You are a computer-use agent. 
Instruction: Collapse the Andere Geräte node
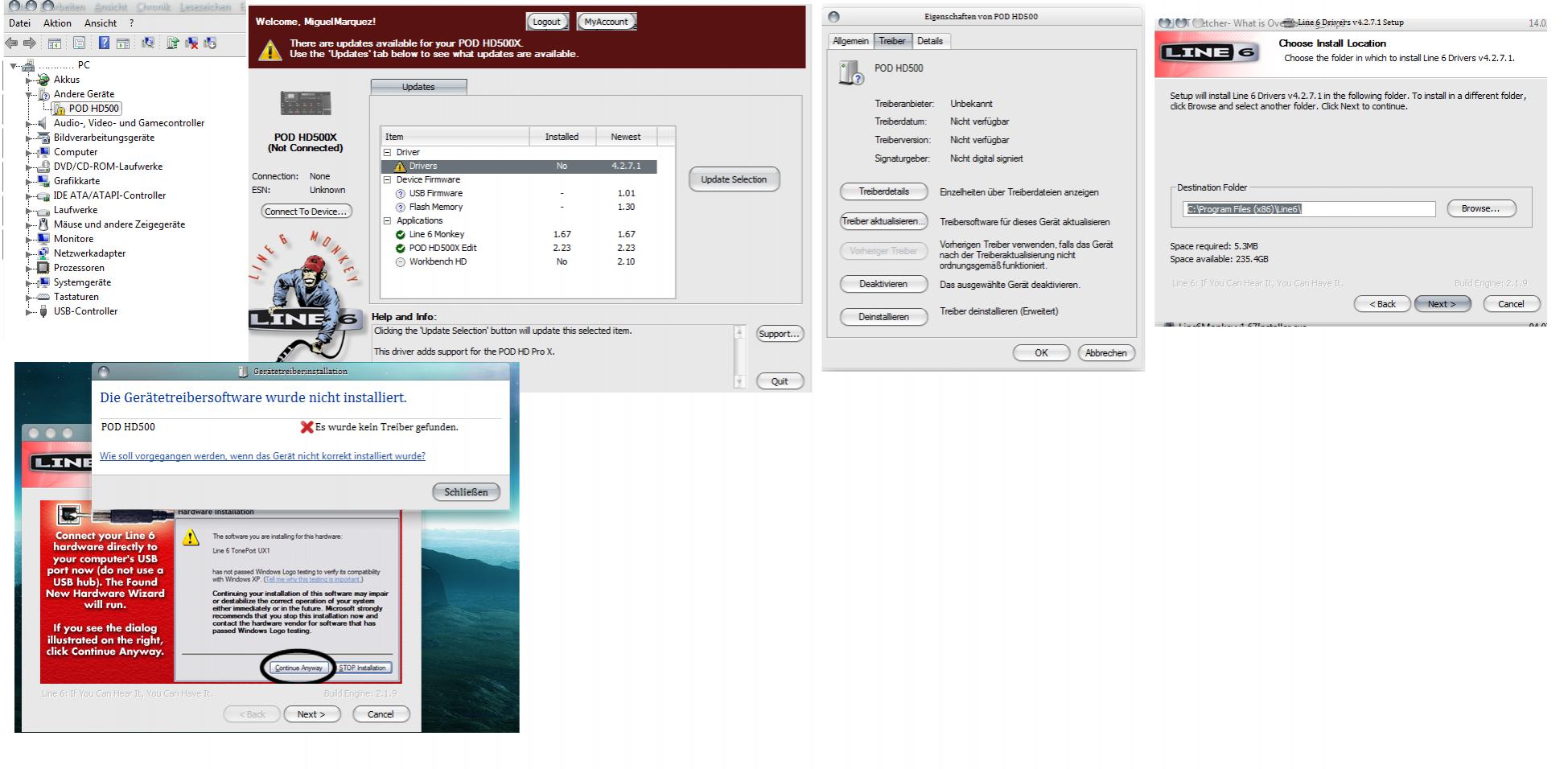click(29, 94)
